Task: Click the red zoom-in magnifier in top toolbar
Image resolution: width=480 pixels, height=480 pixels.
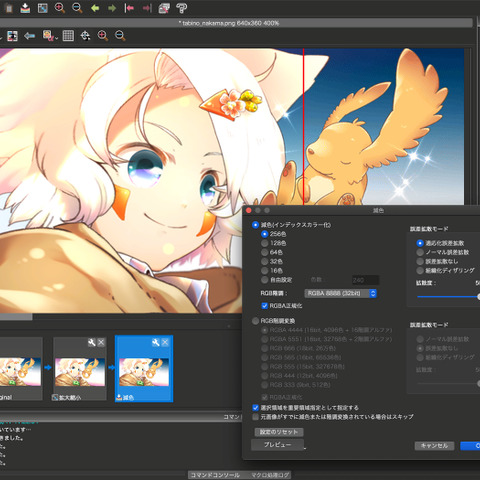Action: pyautogui.click(x=60, y=8)
